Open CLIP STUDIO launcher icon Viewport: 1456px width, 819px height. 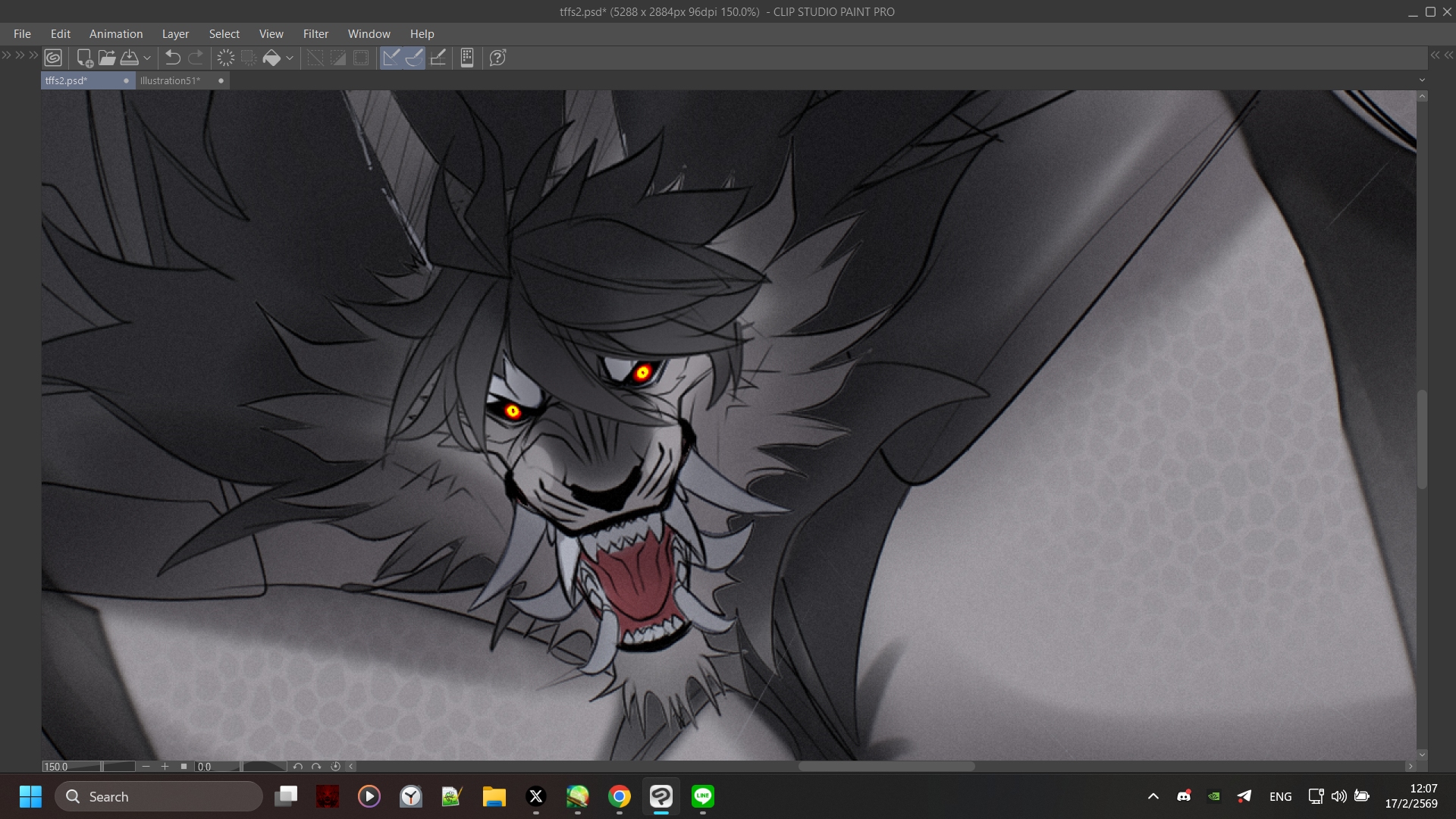pyautogui.click(x=53, y=58)
